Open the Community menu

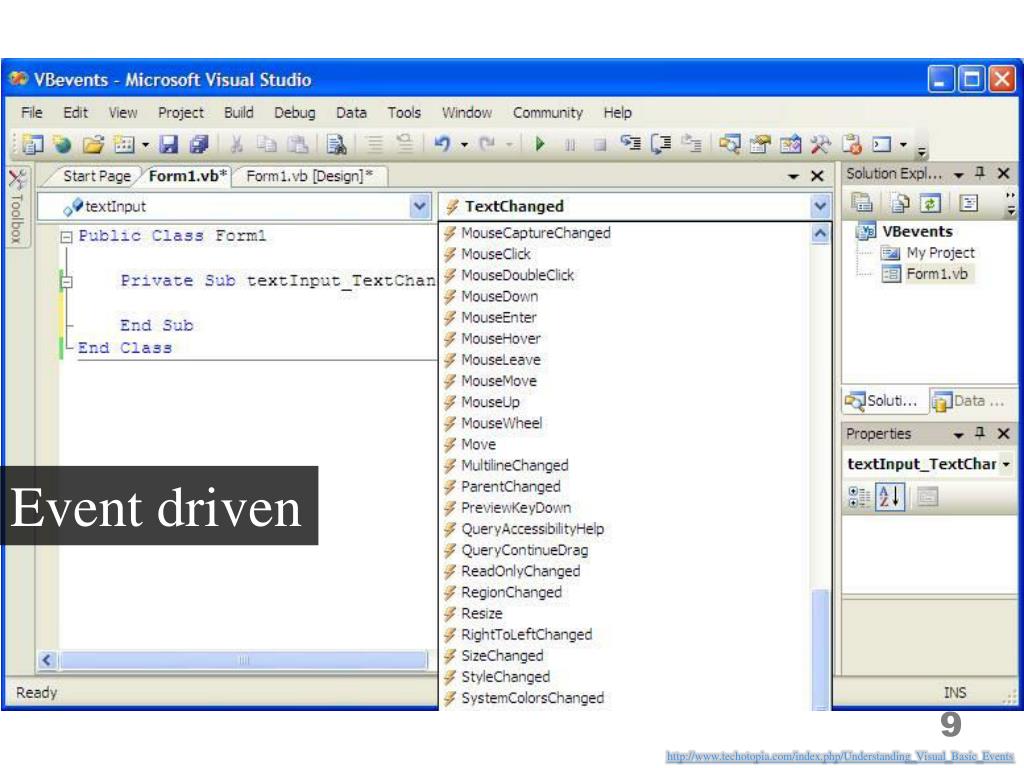[548, 113]
